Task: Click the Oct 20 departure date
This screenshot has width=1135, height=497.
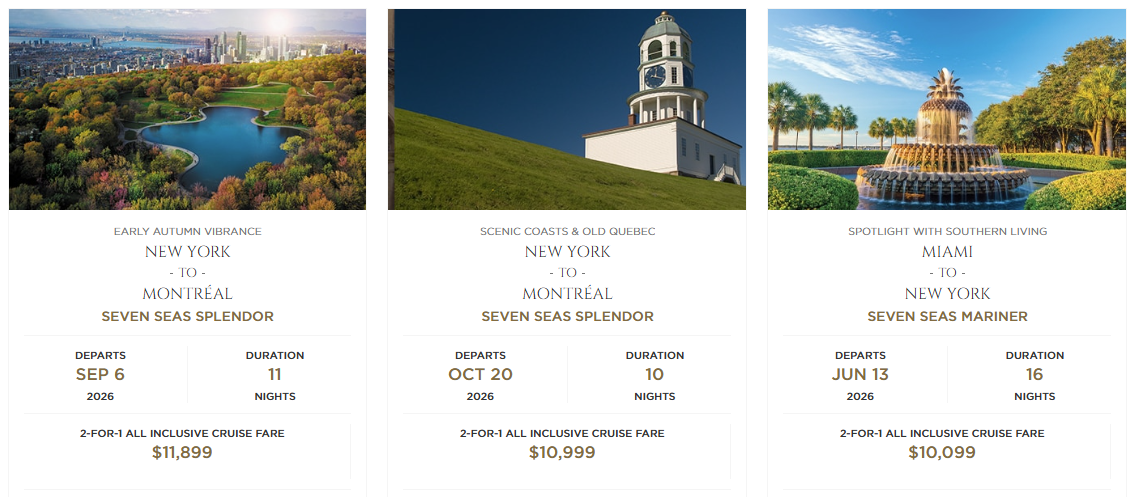Action: [480, 375]
